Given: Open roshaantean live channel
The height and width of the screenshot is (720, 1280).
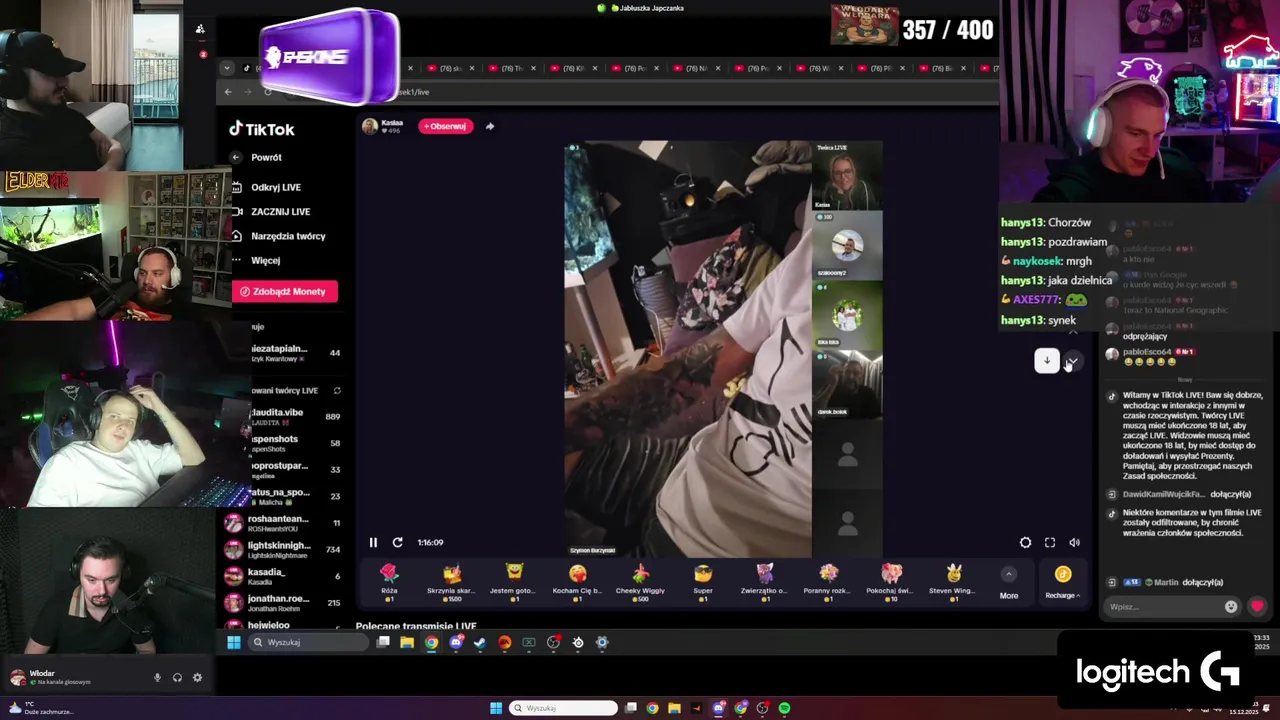Looking at the screenshot, I should [284, 523].
